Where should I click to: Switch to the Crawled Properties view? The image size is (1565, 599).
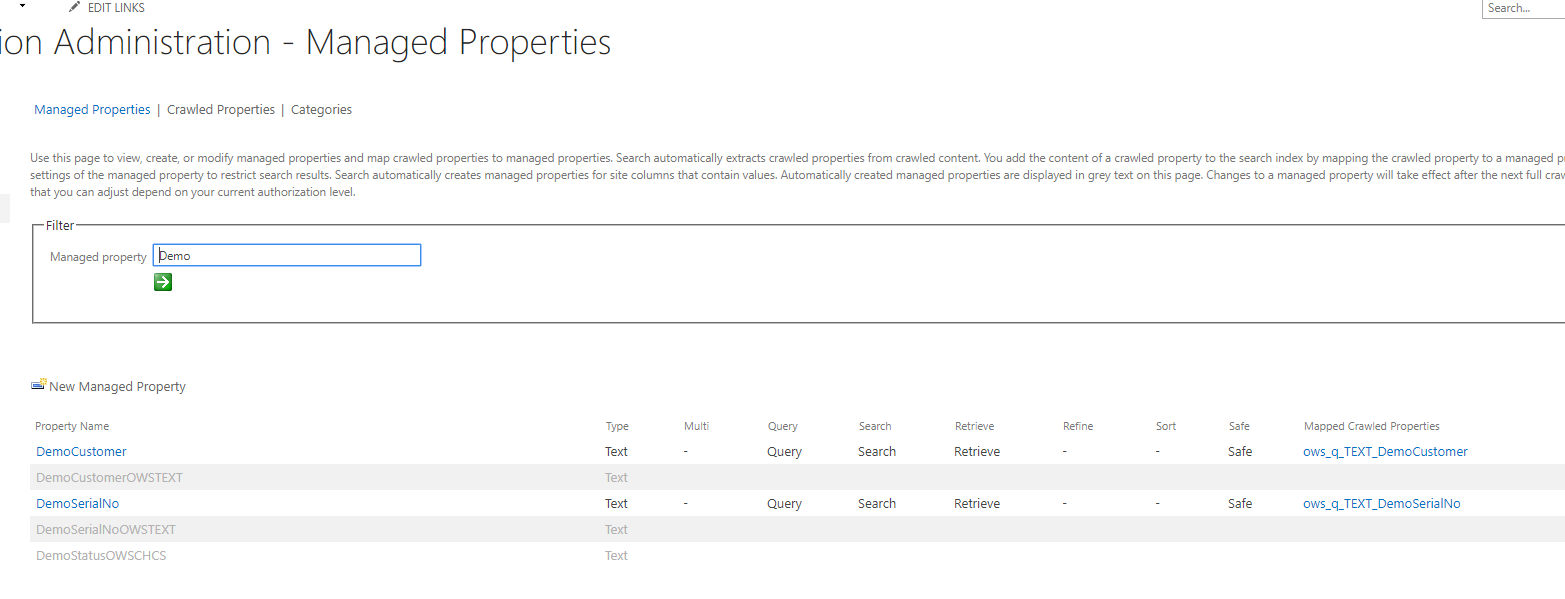(220, 109)
